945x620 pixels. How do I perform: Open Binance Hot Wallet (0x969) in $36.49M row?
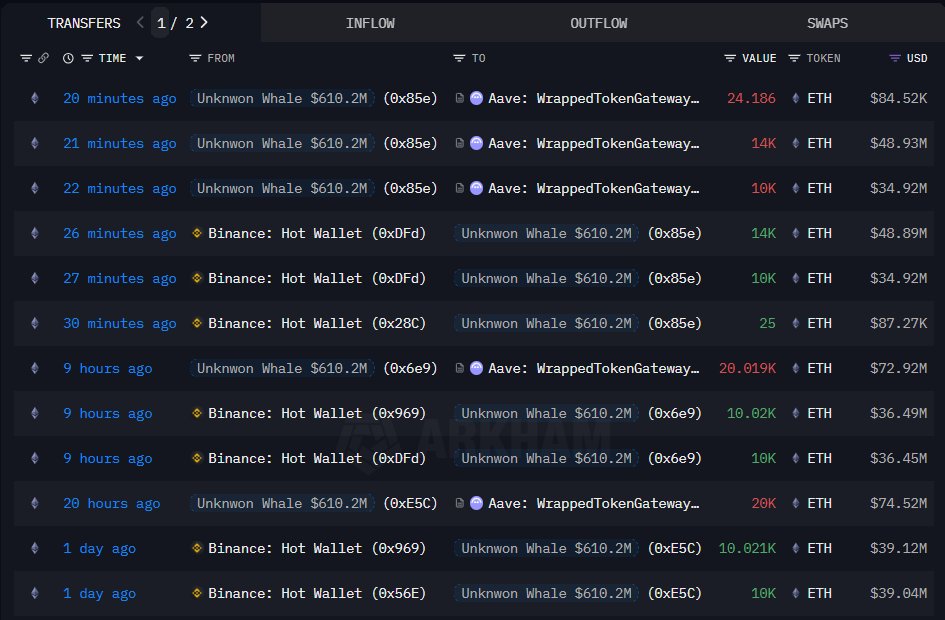coord(317,413)
